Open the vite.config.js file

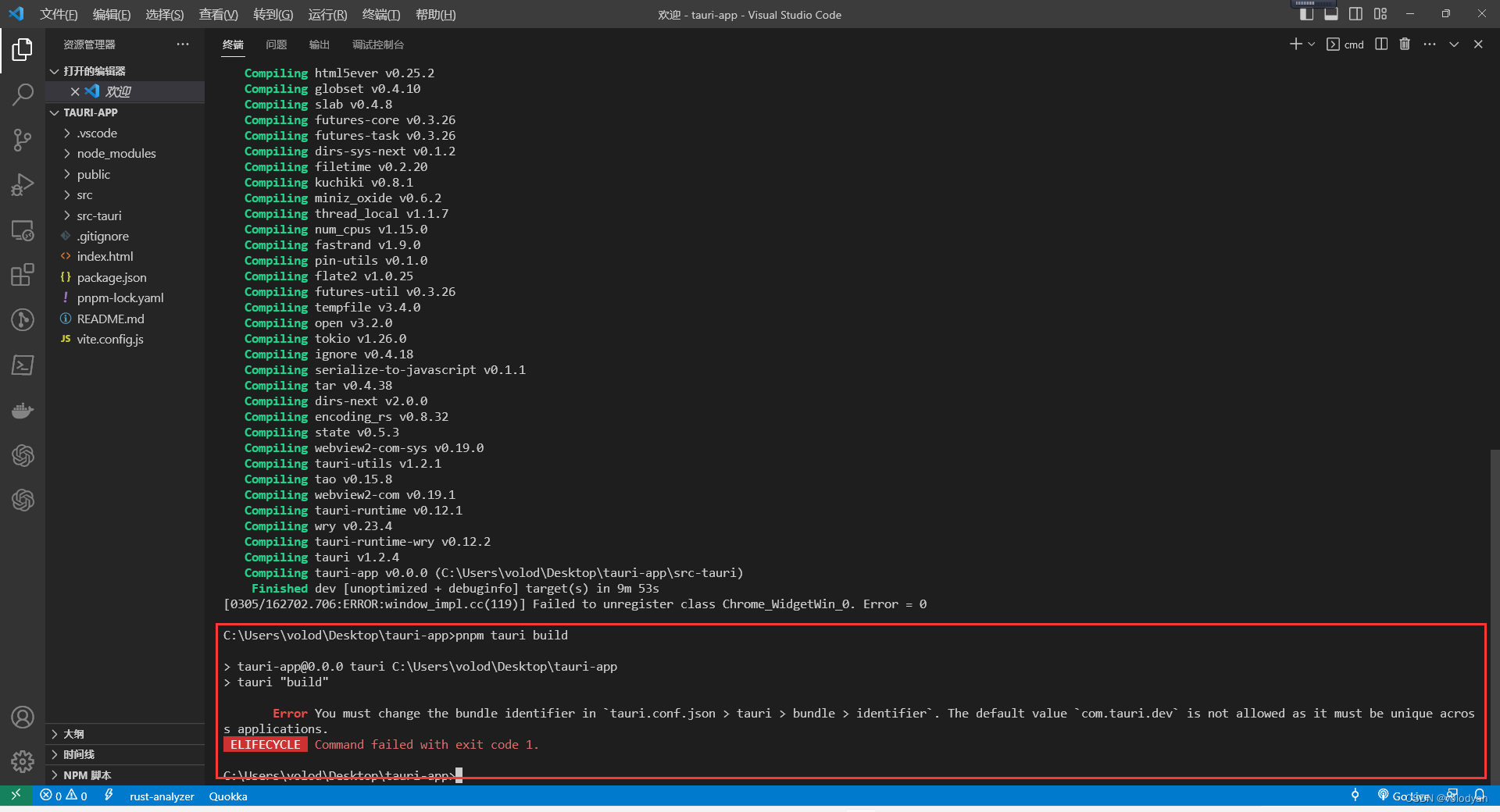tap(125, 340)
